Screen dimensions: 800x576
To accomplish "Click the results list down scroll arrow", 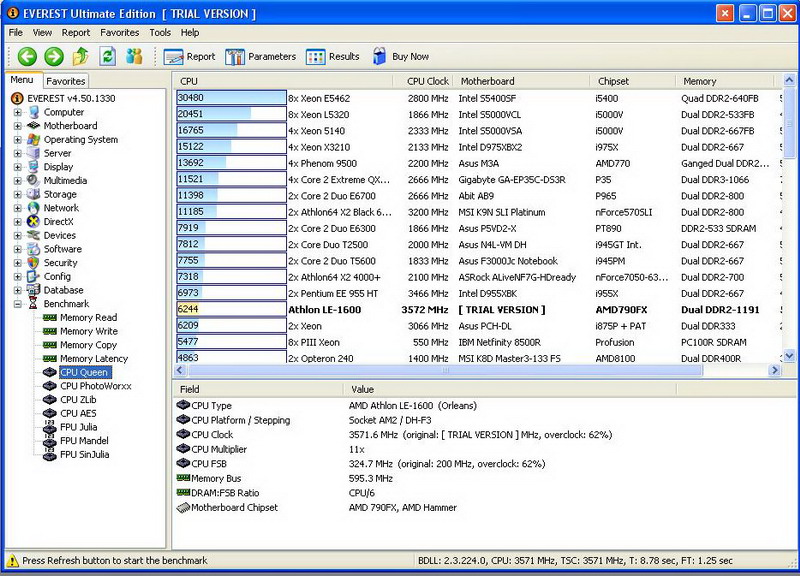I will point(789,356).
